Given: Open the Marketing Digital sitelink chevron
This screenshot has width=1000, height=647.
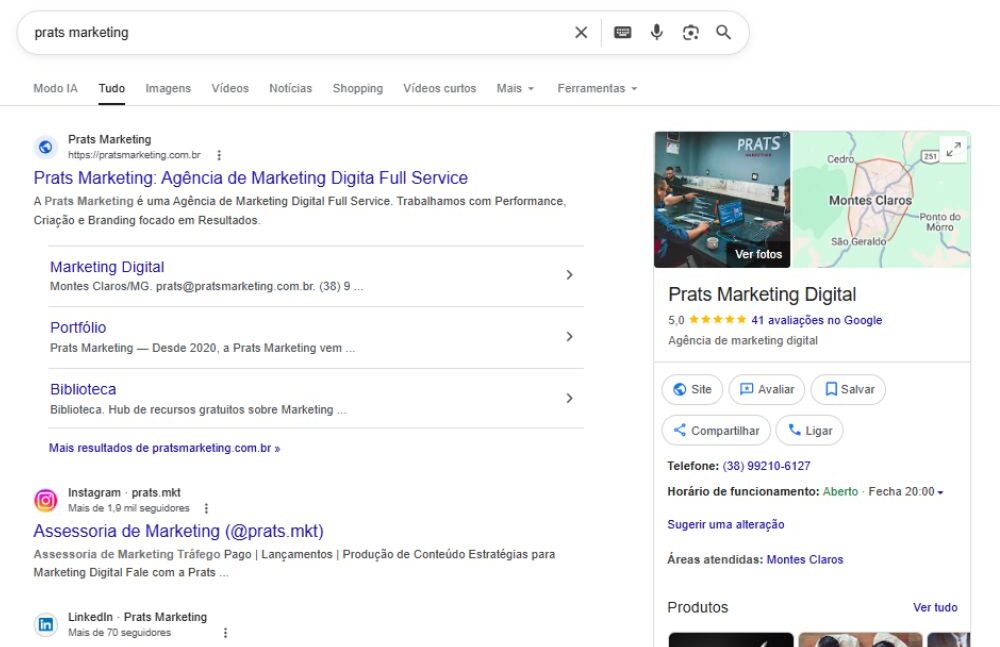Looking at the screenshot, I should click(x=569, y=275).
